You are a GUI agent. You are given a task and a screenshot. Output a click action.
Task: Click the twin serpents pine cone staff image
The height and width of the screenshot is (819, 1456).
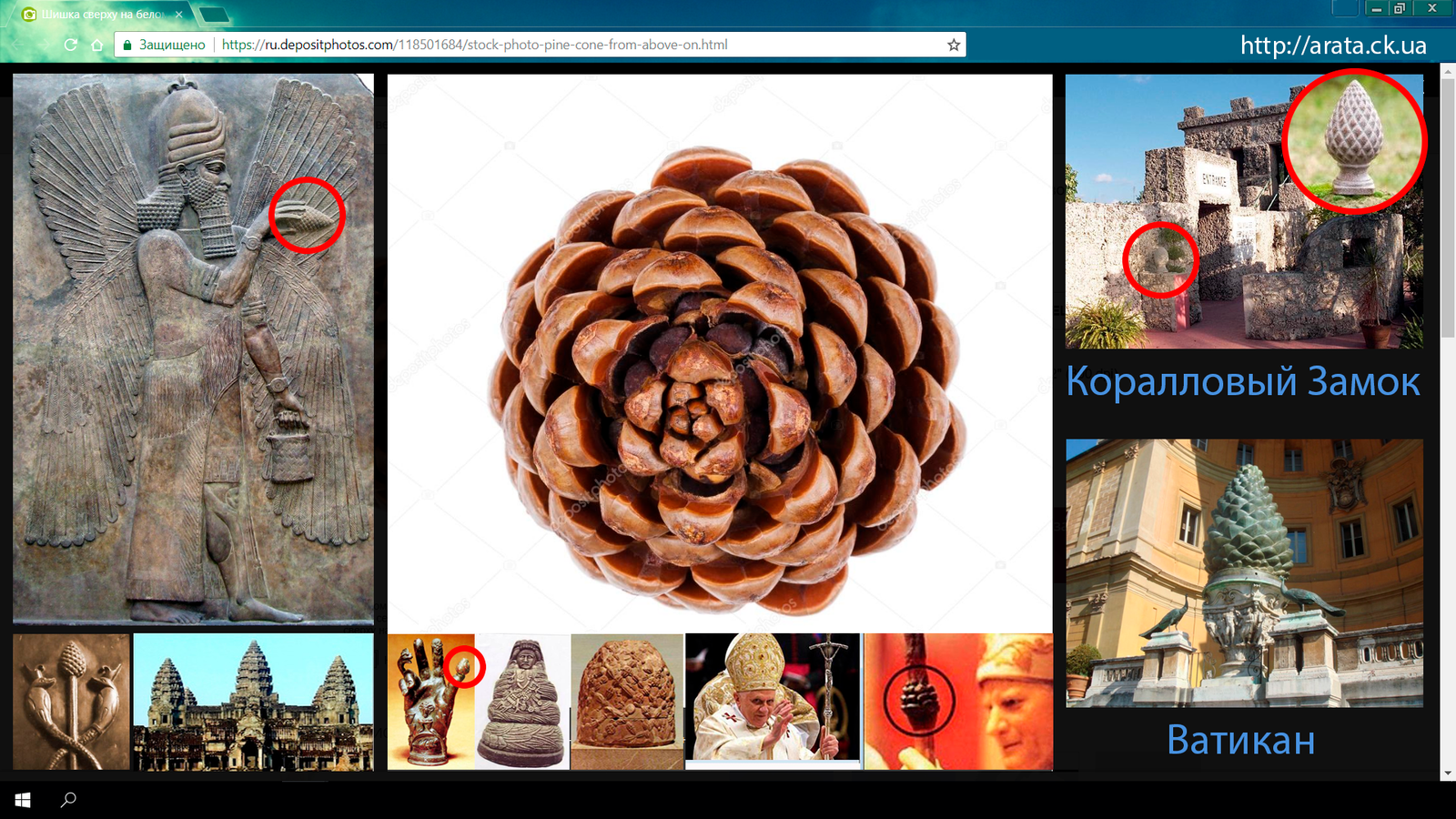(x=71, y=702)
